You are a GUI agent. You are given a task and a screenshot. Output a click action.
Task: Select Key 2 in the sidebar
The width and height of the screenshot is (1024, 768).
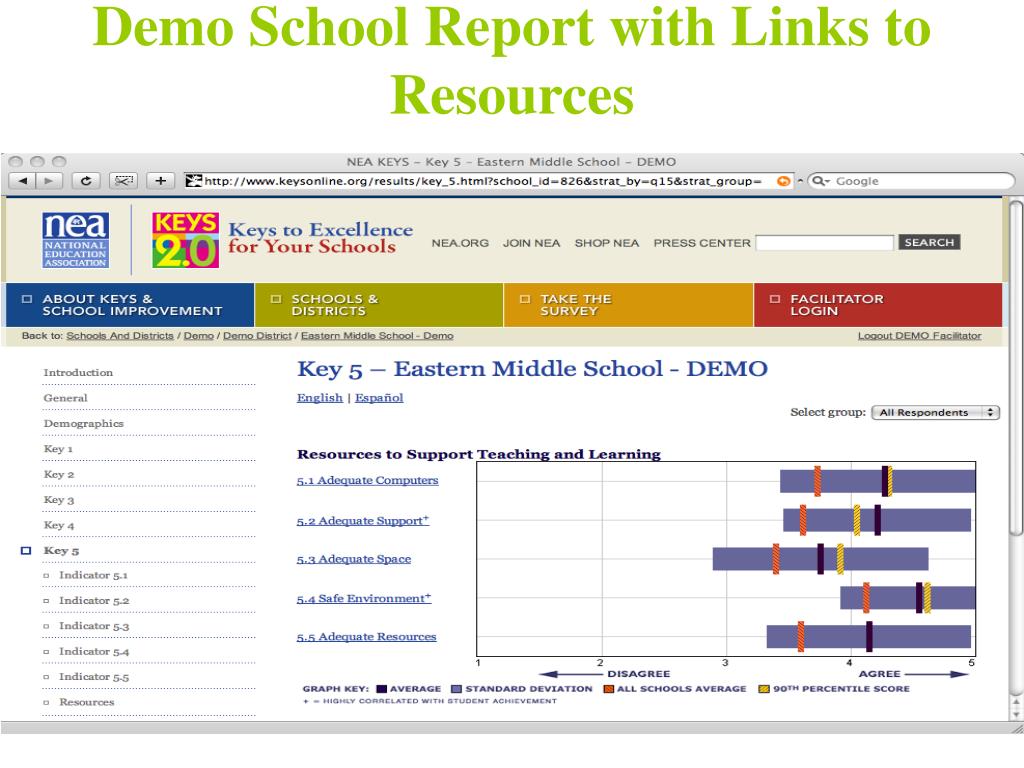(x=59, y=474)
